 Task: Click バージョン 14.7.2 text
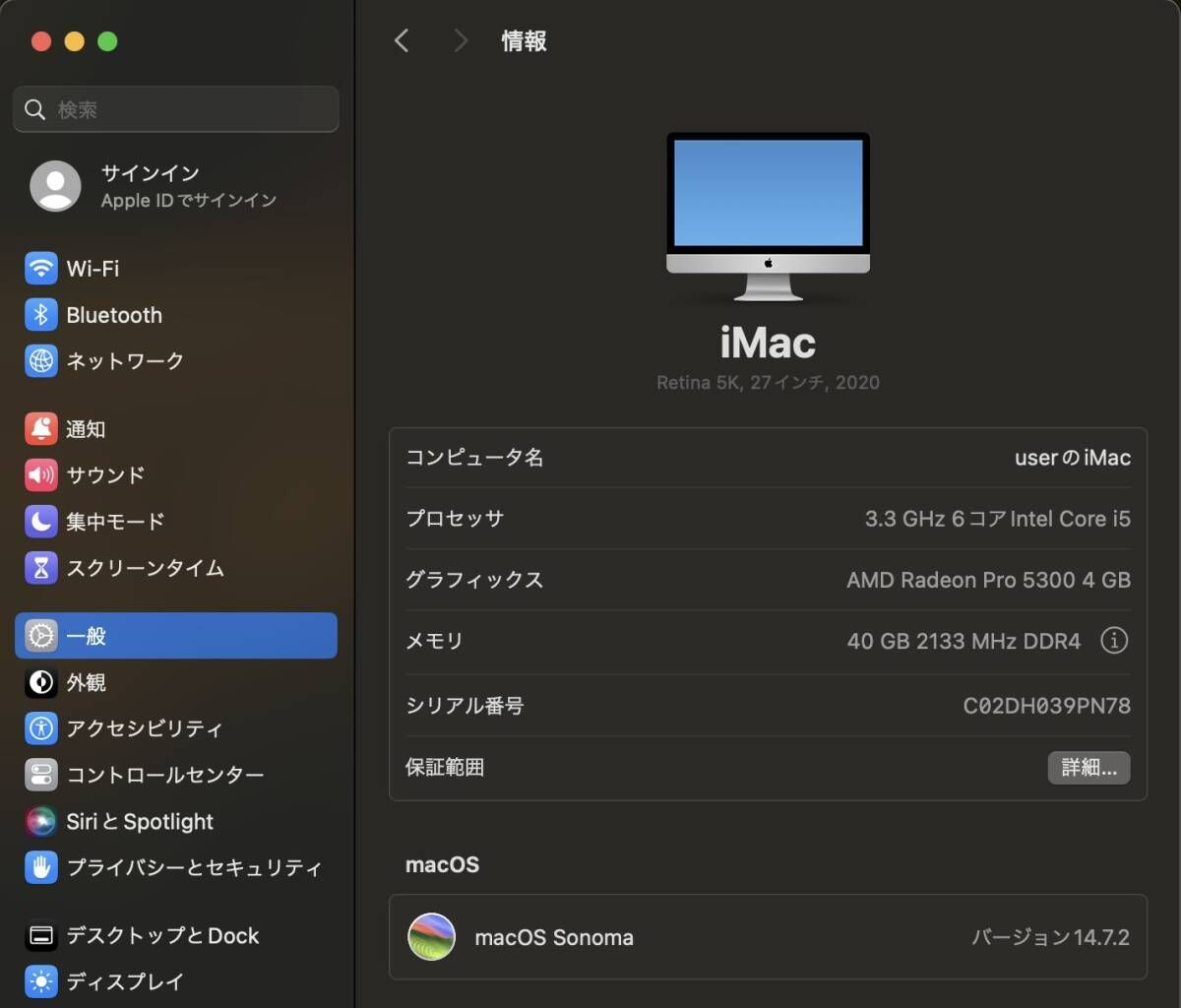(x=1051, y=937)
